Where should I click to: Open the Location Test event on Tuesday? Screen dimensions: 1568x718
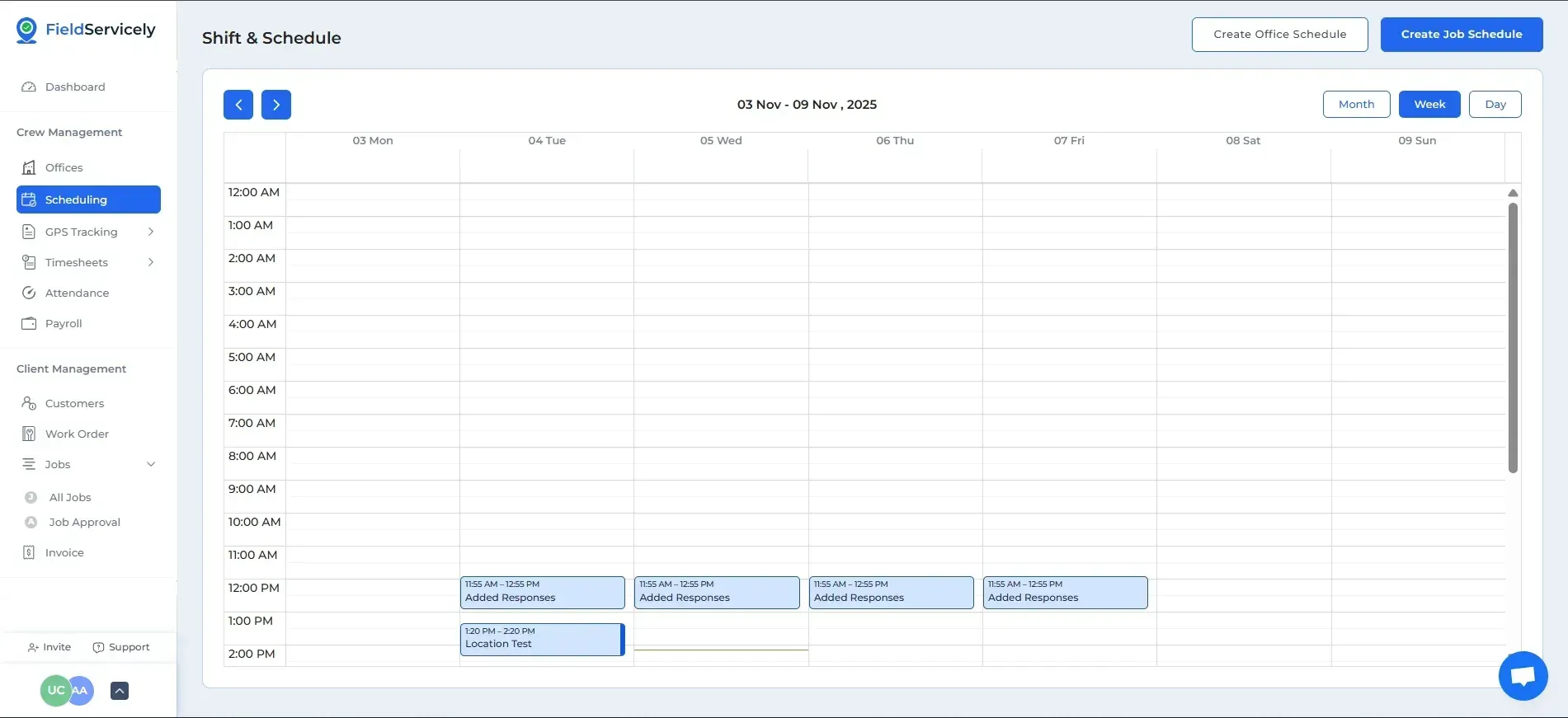click(540, 640)
